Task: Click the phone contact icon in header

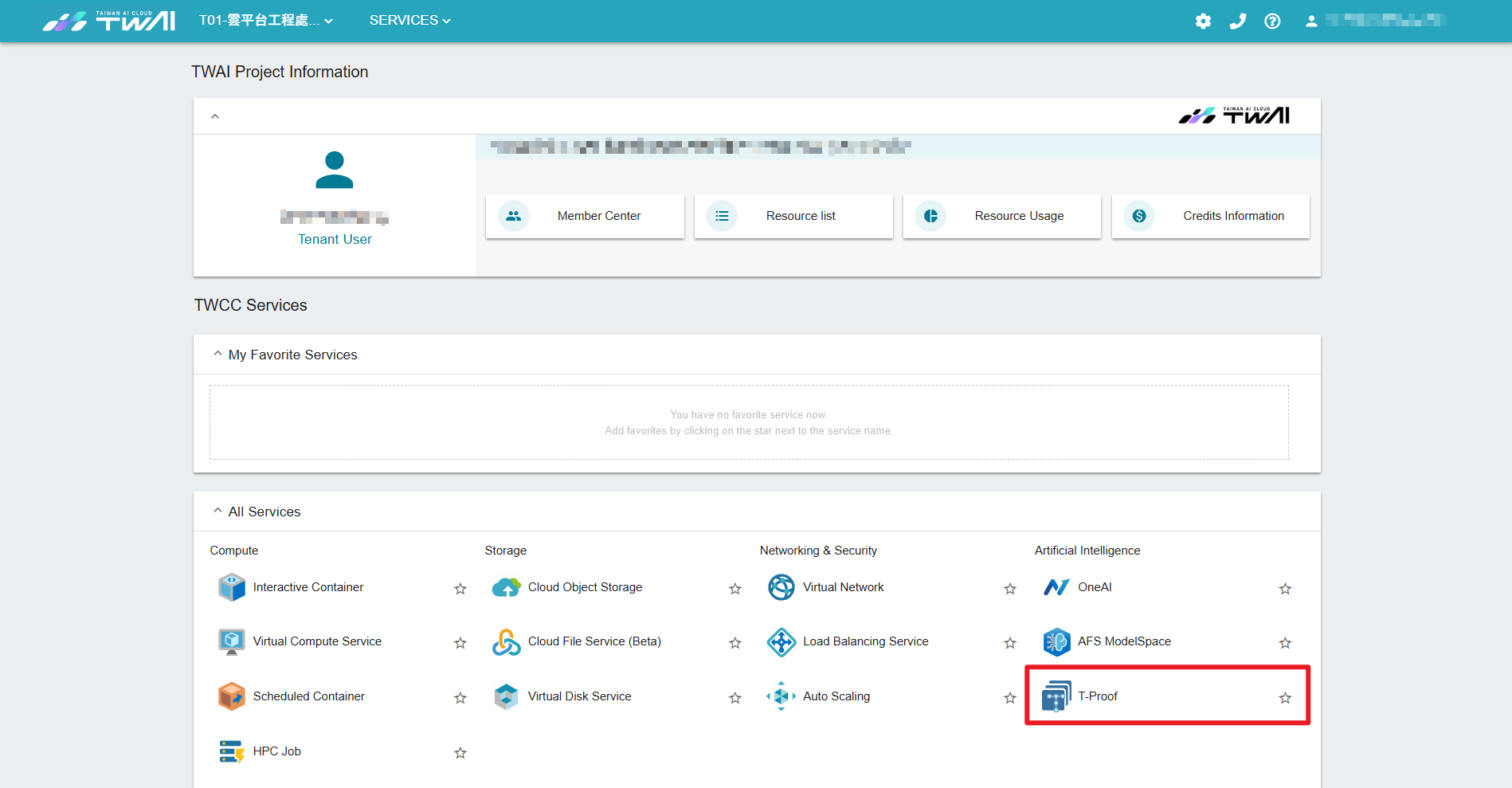Action: (x=1238, y=22)
